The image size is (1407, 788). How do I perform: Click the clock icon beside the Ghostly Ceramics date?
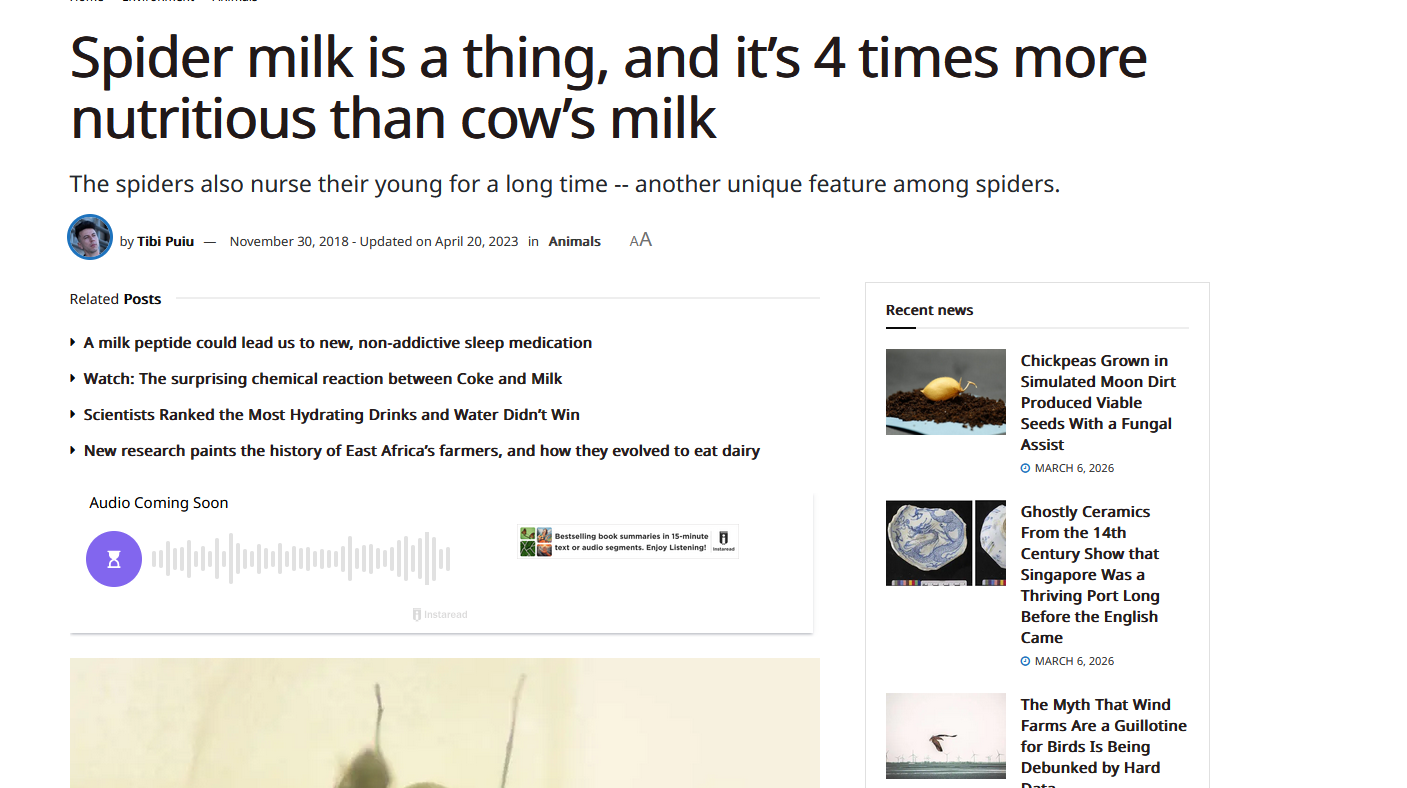[x=1025, y=661]
